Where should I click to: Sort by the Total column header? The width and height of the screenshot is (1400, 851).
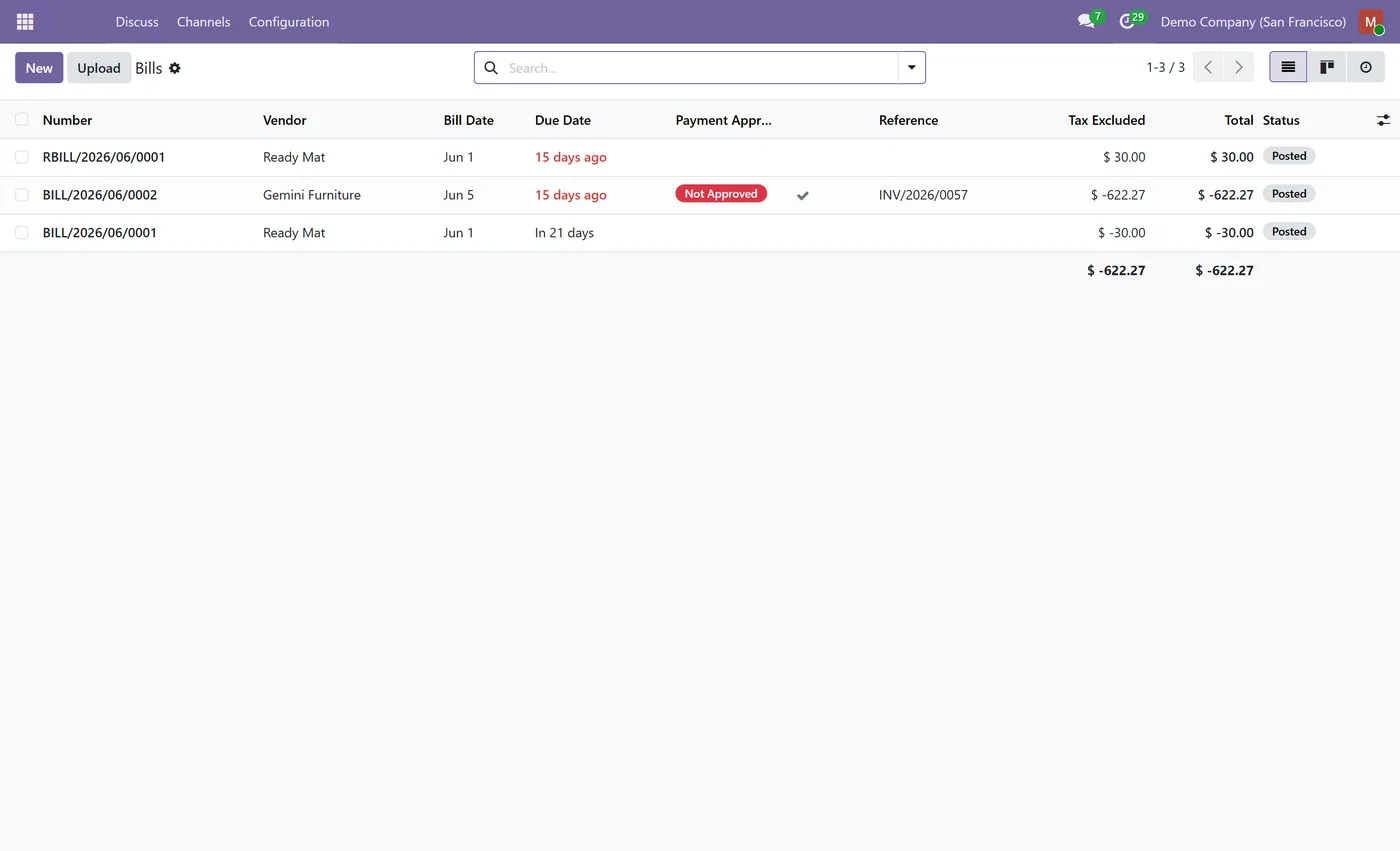tap(1238, 120)
